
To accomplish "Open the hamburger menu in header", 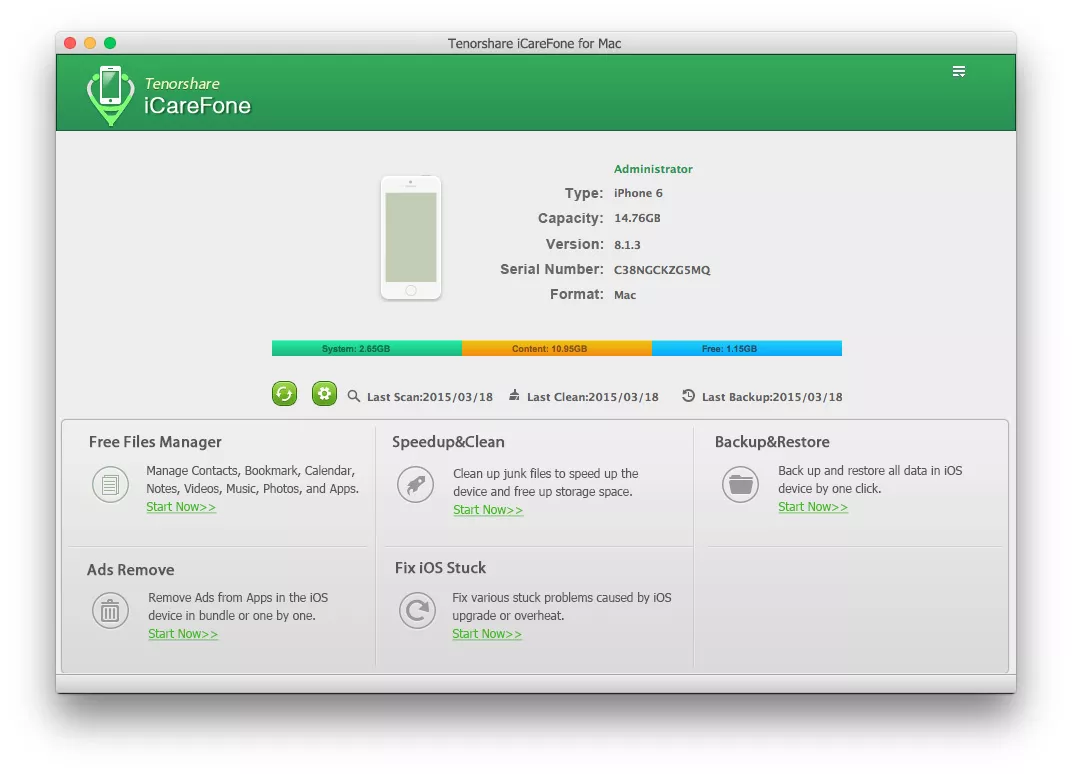I will 959,71.
